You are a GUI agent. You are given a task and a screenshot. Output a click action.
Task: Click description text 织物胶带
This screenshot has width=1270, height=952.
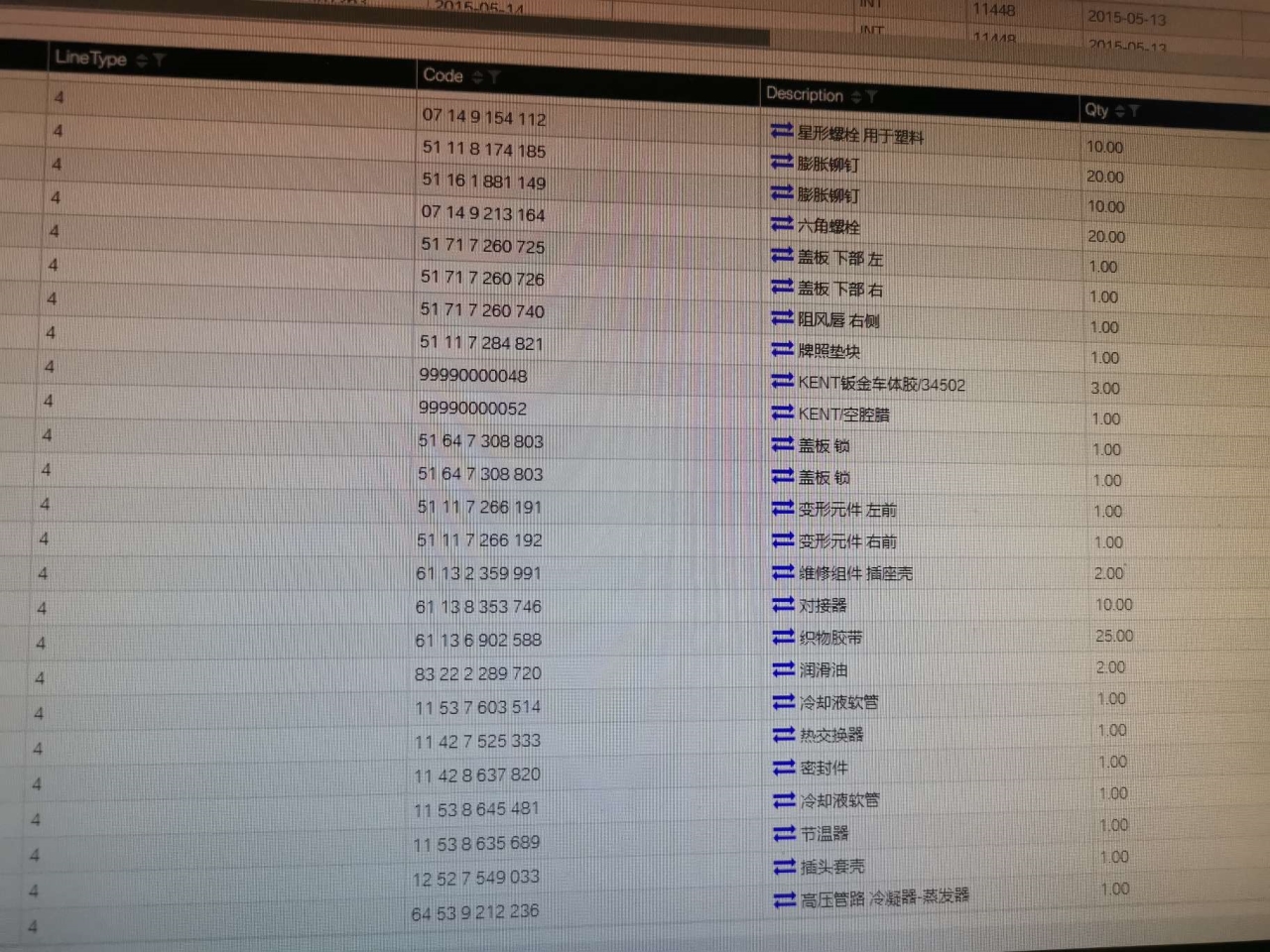pyautogui.click(x=830, y=638)
